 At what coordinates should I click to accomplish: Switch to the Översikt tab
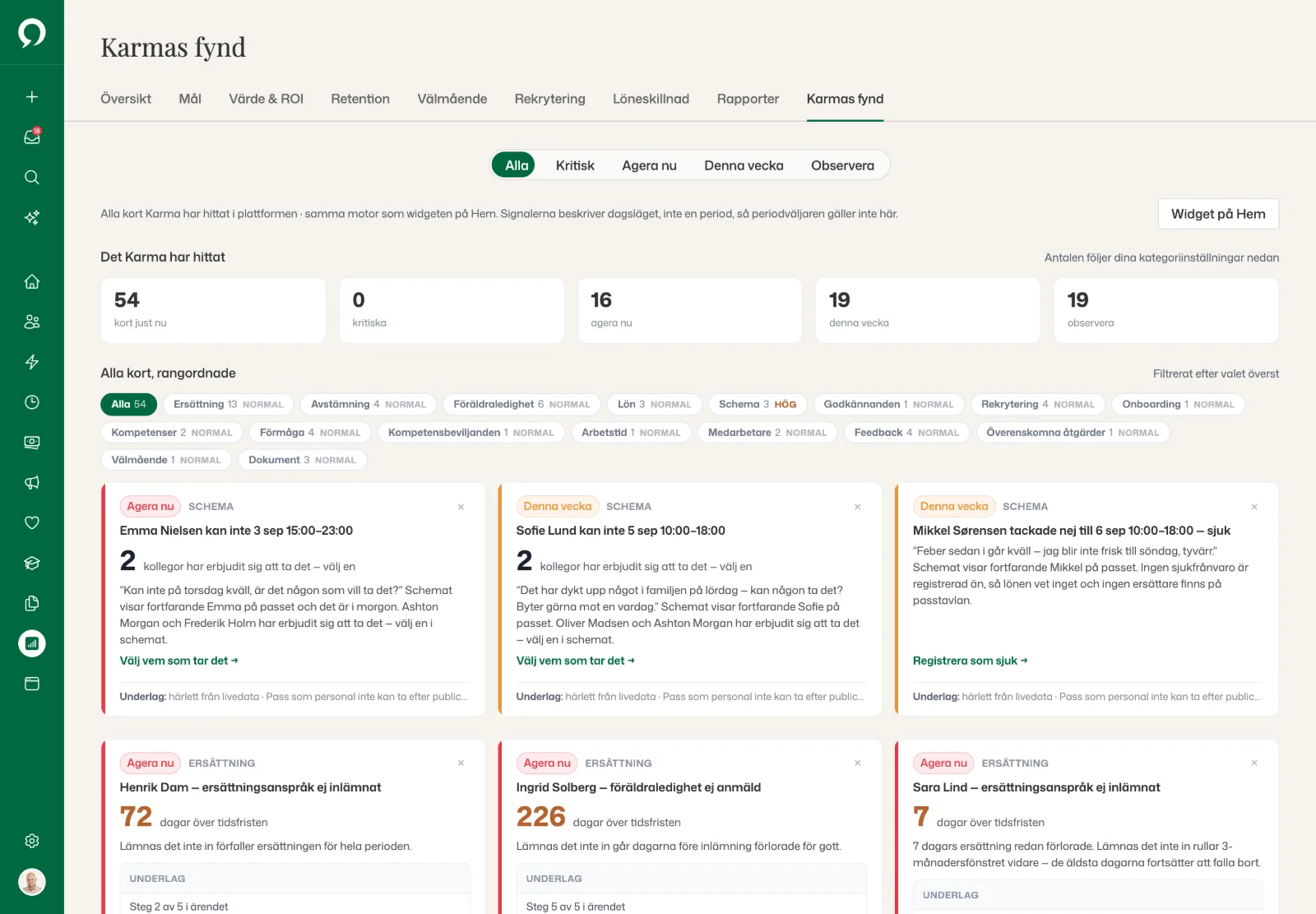coord(126,99)
